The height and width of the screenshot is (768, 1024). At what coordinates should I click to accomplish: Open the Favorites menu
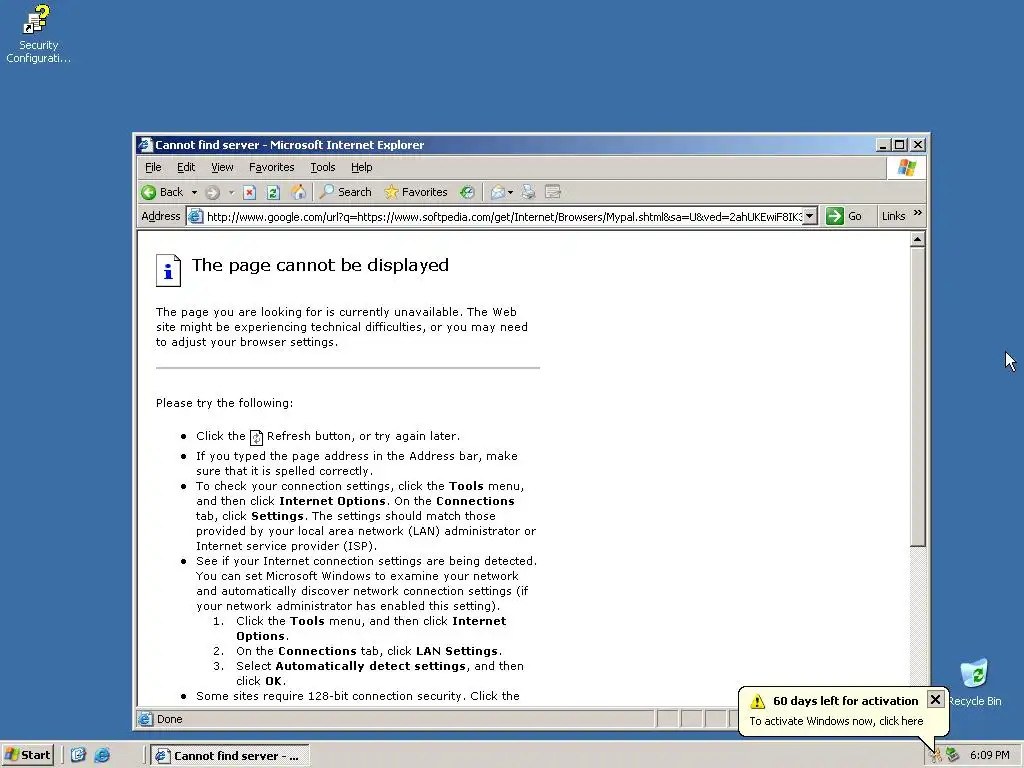click(x=272, y=167)
